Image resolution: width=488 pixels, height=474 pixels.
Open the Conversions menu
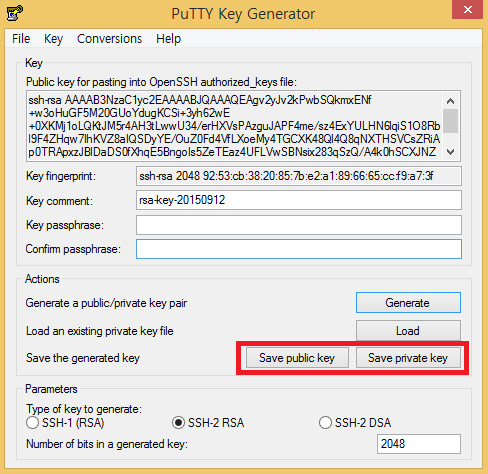point(109,39)
